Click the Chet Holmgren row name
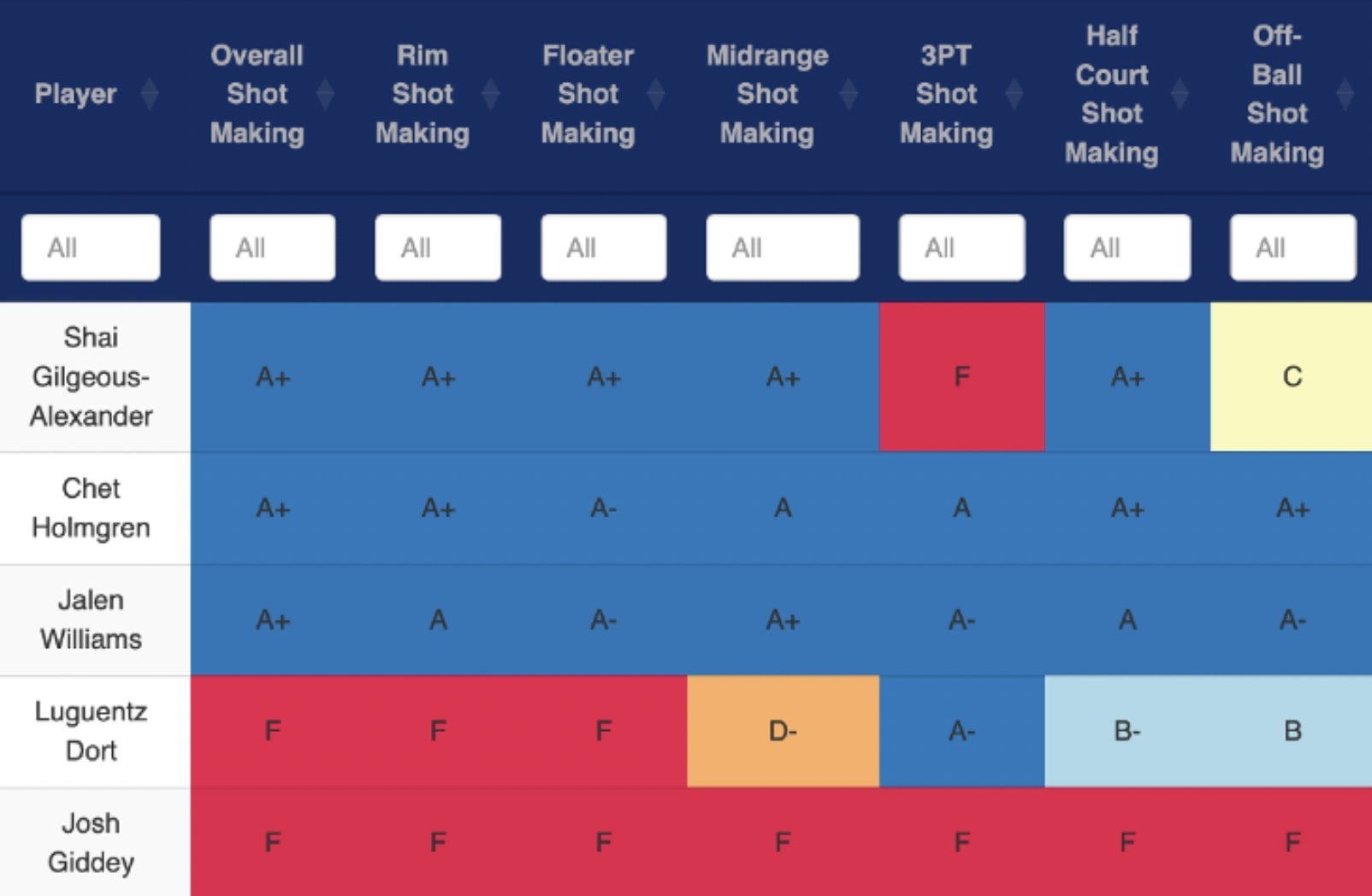This screenshot has height=896, width=1372. click(x=92, y=508)
